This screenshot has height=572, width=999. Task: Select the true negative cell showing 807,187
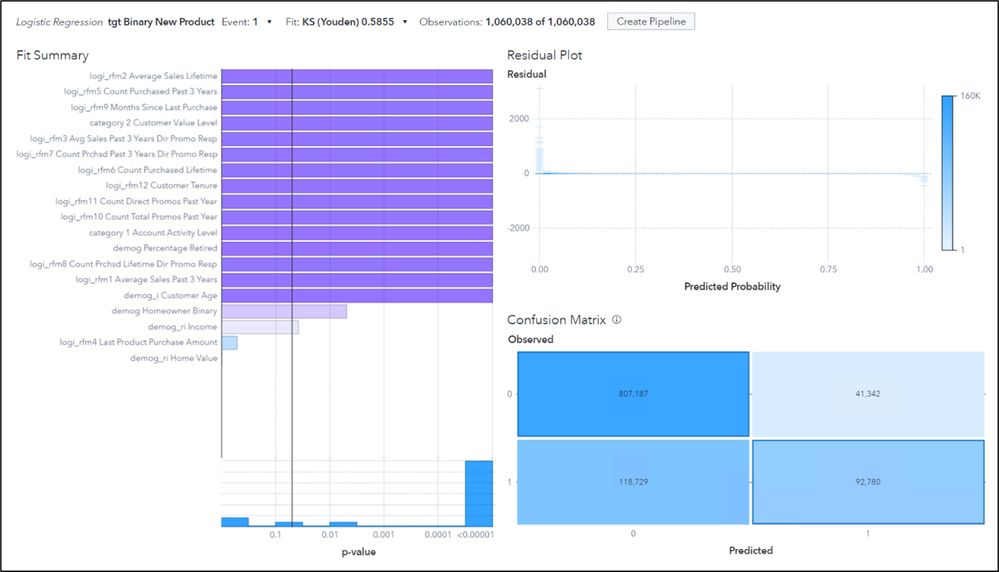click(x=633, y=394)
